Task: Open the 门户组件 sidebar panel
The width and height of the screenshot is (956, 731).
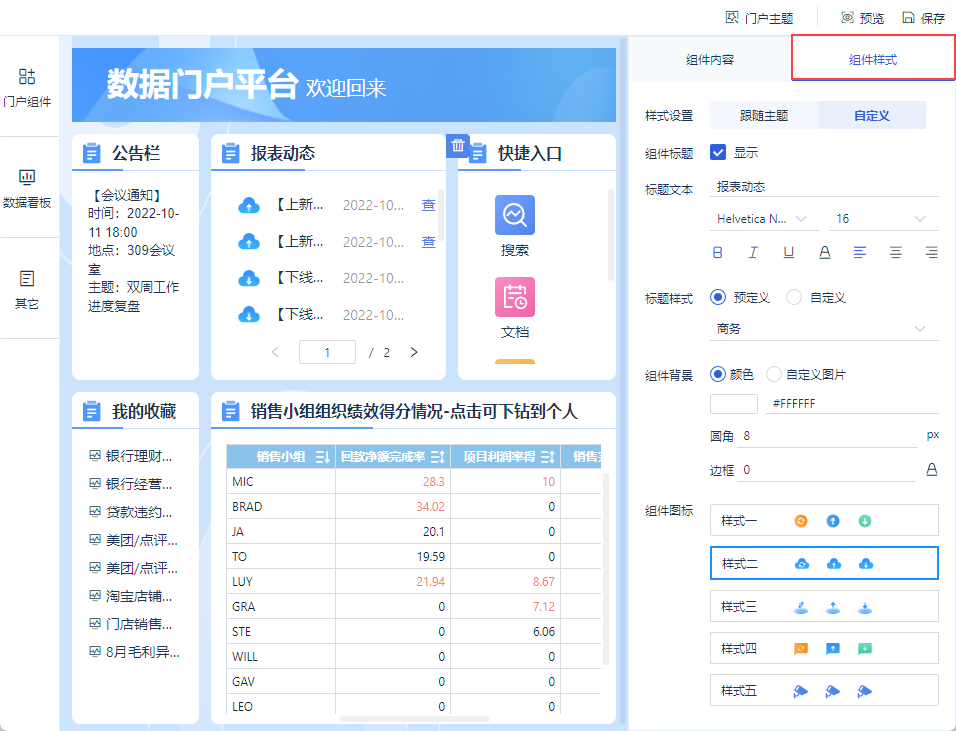Action: (x=27, y=87)
